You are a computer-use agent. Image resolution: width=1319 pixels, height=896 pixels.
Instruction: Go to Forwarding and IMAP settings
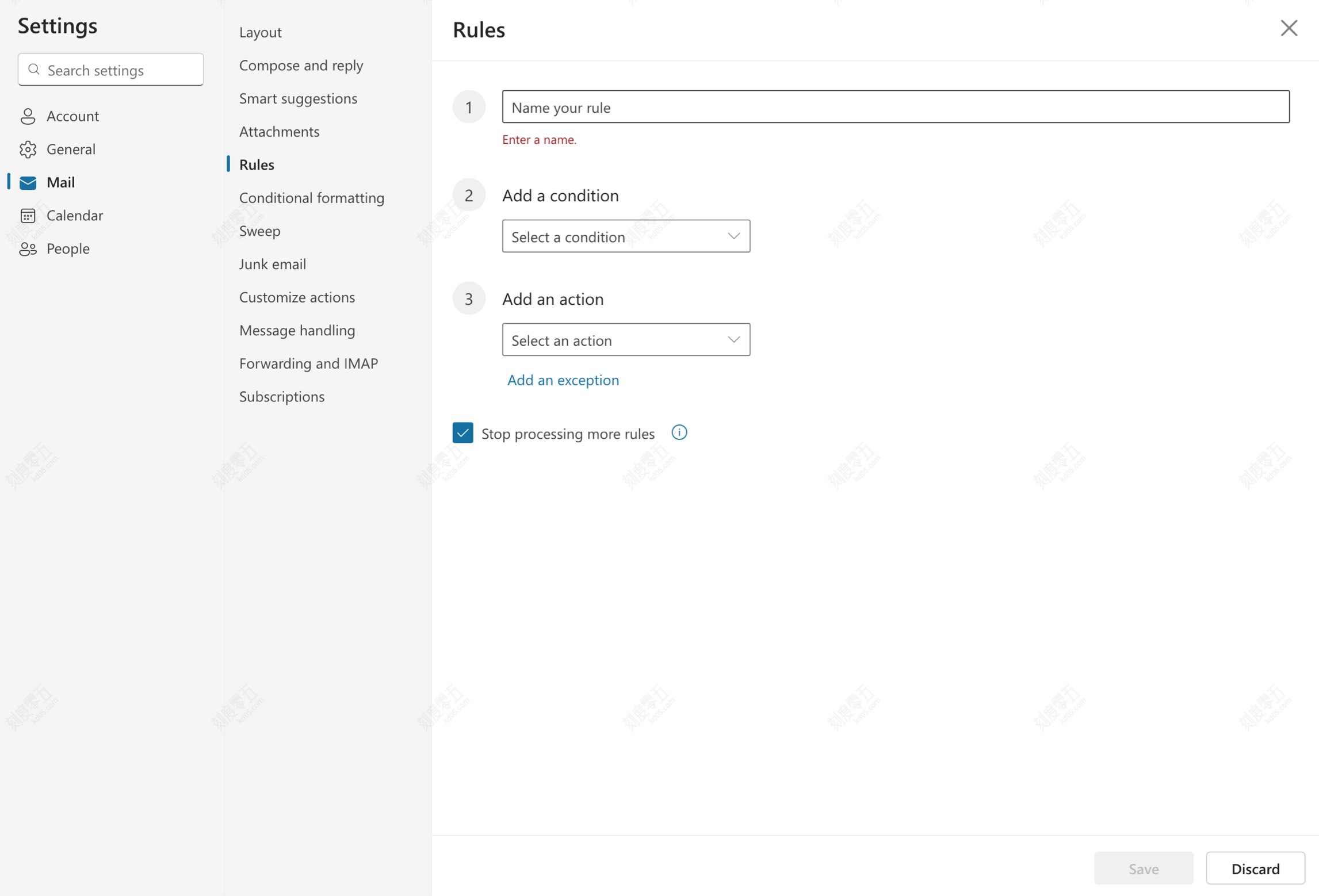[308, 363]
